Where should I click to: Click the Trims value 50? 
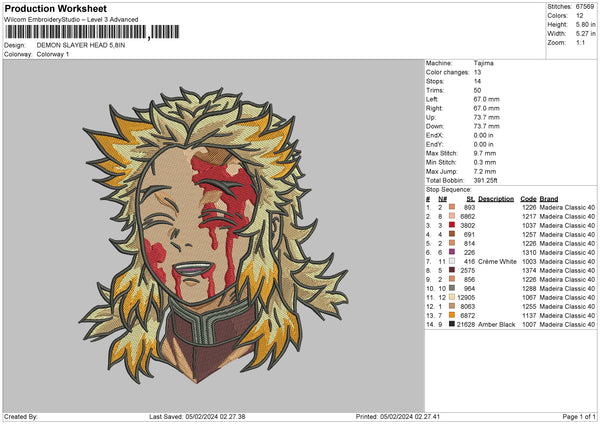point(477,90)
